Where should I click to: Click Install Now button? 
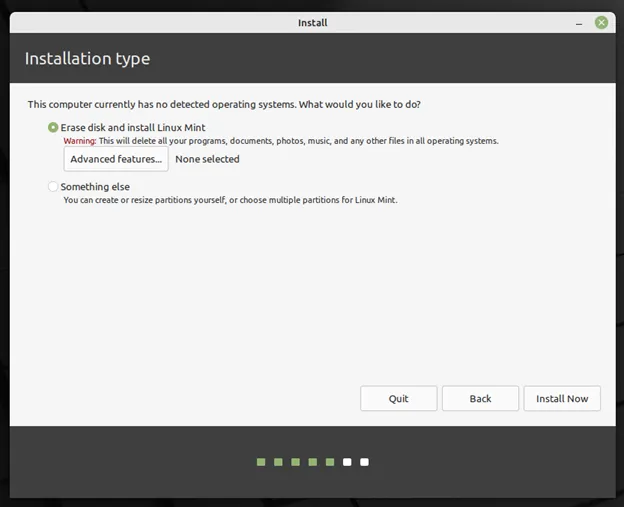[562, 398]
